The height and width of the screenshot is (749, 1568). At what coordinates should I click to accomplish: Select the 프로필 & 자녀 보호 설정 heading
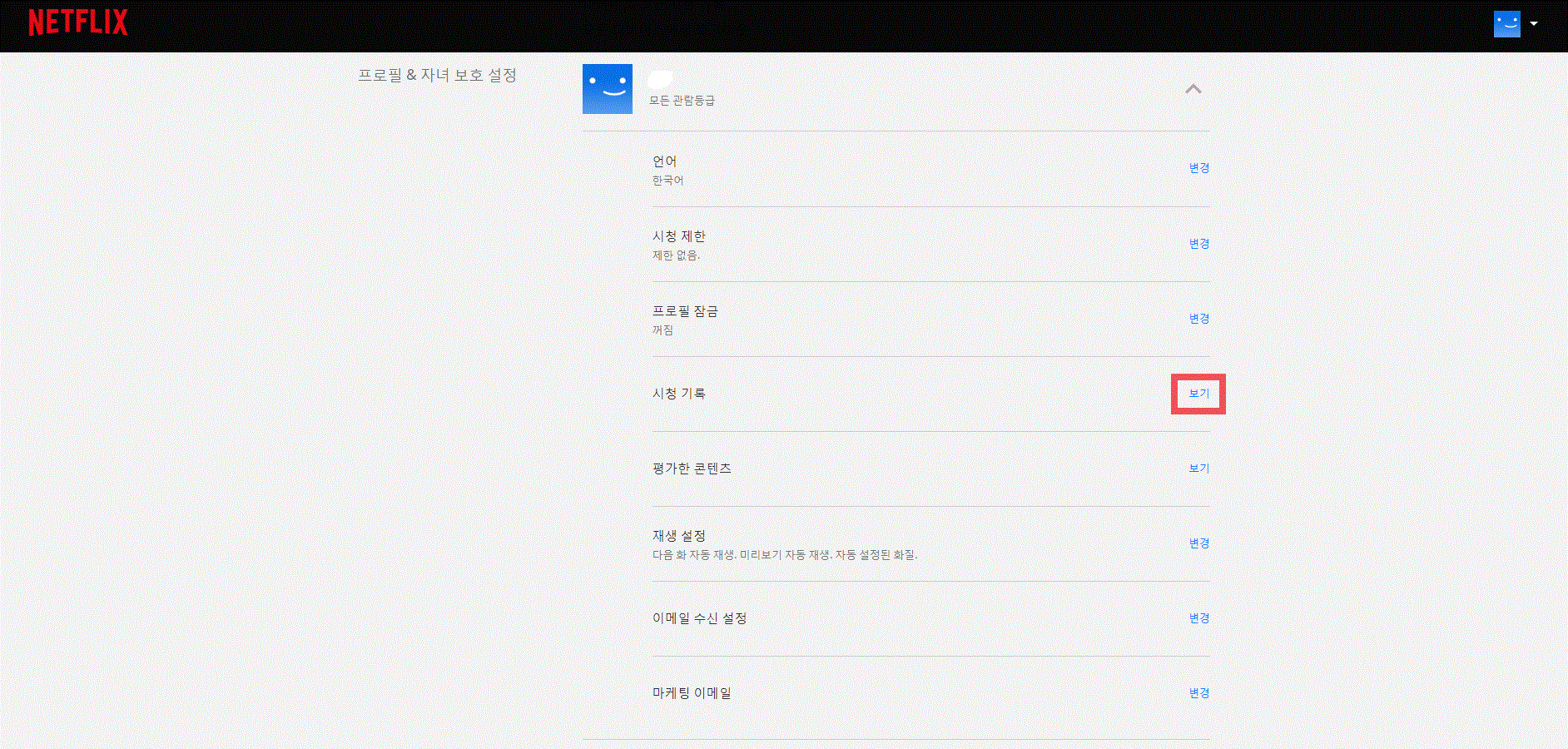pos(438,75)
